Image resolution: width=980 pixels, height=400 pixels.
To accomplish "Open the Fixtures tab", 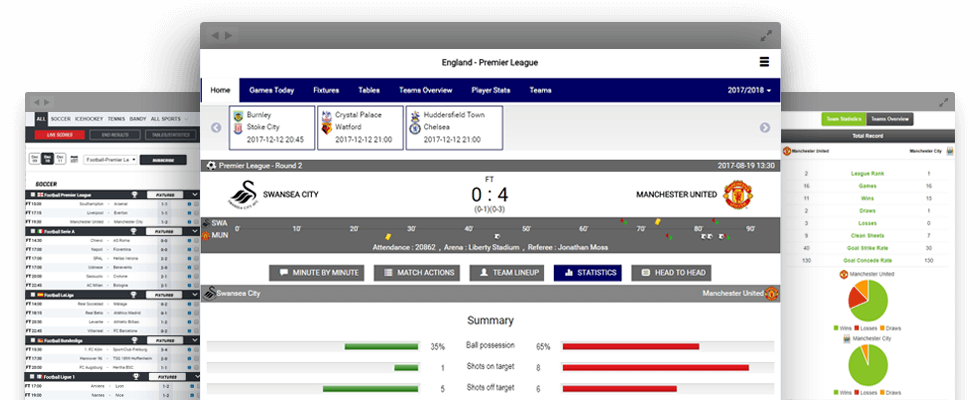I will pyautogui.click(x=326, y=91).
